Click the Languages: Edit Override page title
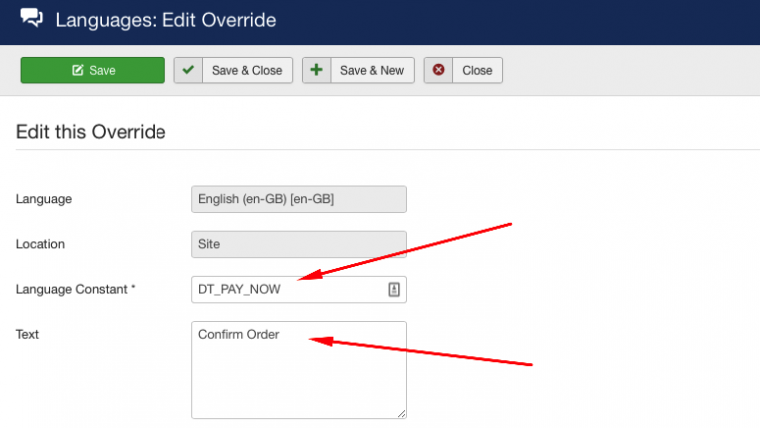The image size is (760, 428). pyautogui.click(x=166, y=20)
